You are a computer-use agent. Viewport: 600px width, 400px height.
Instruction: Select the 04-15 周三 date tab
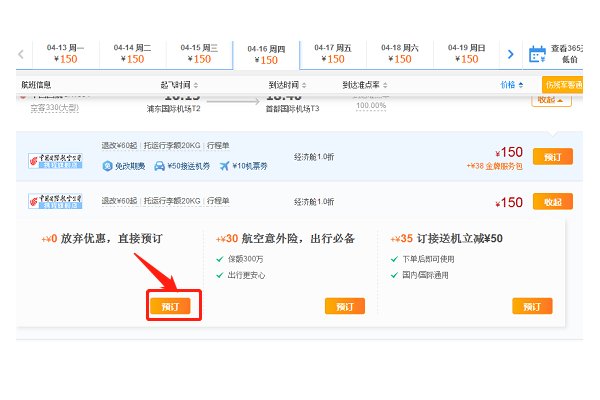[199, 54]
